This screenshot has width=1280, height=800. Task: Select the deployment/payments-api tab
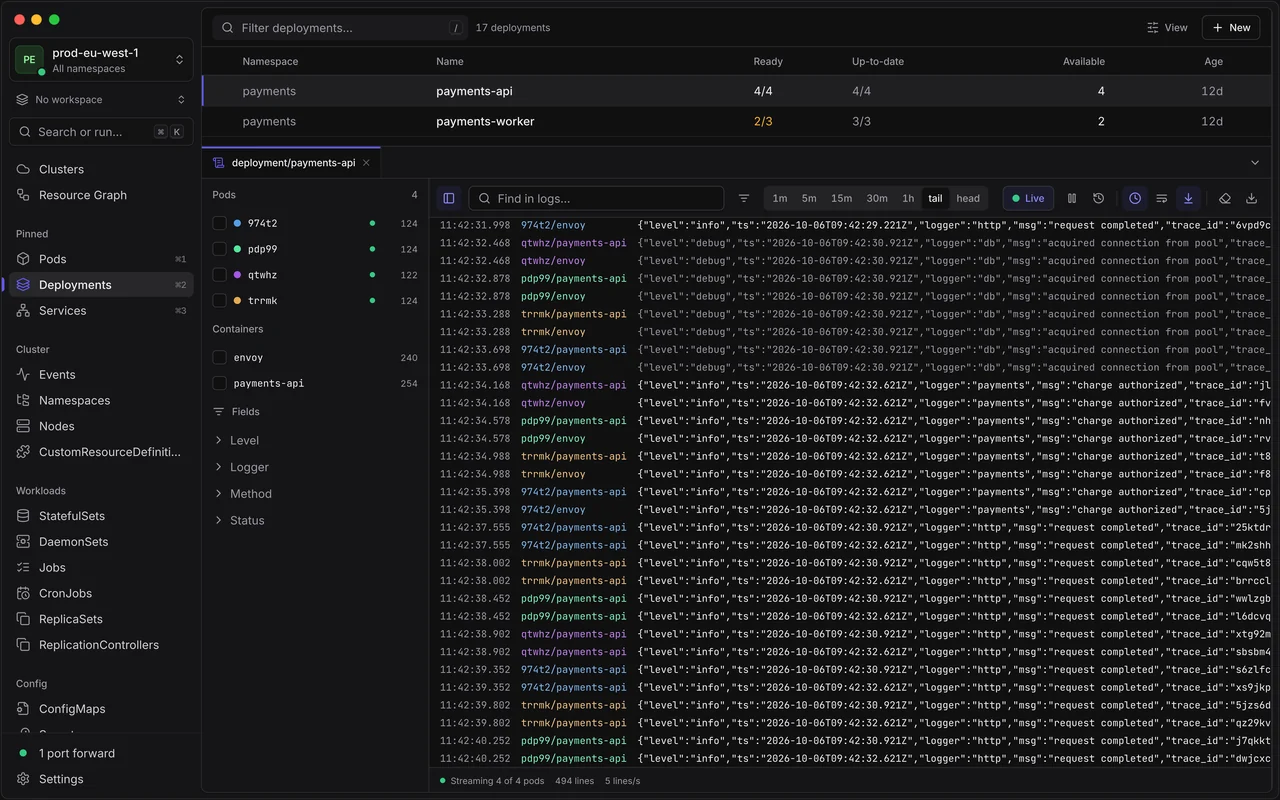pos(291,163)
